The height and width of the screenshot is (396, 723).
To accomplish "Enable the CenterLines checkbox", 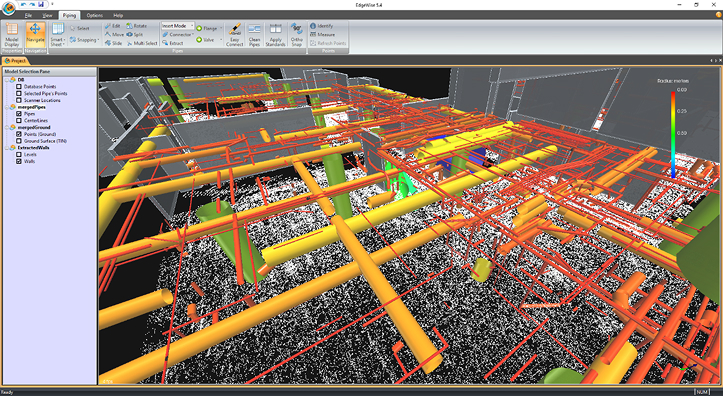I will (19, 120).
